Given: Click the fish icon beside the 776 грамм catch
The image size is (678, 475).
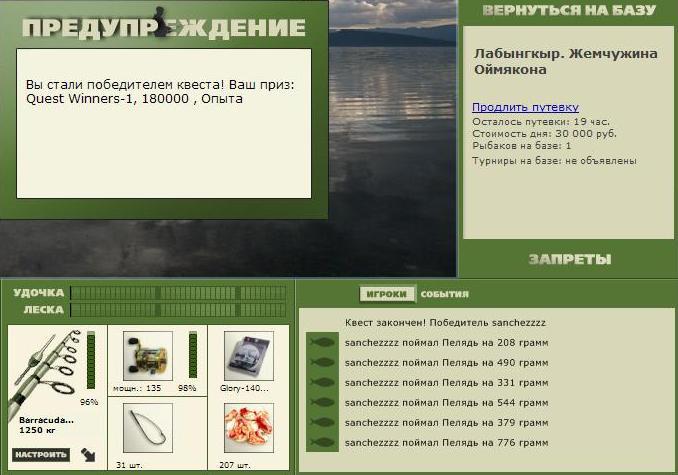Looking at the screenshot, I should point(323,442).
